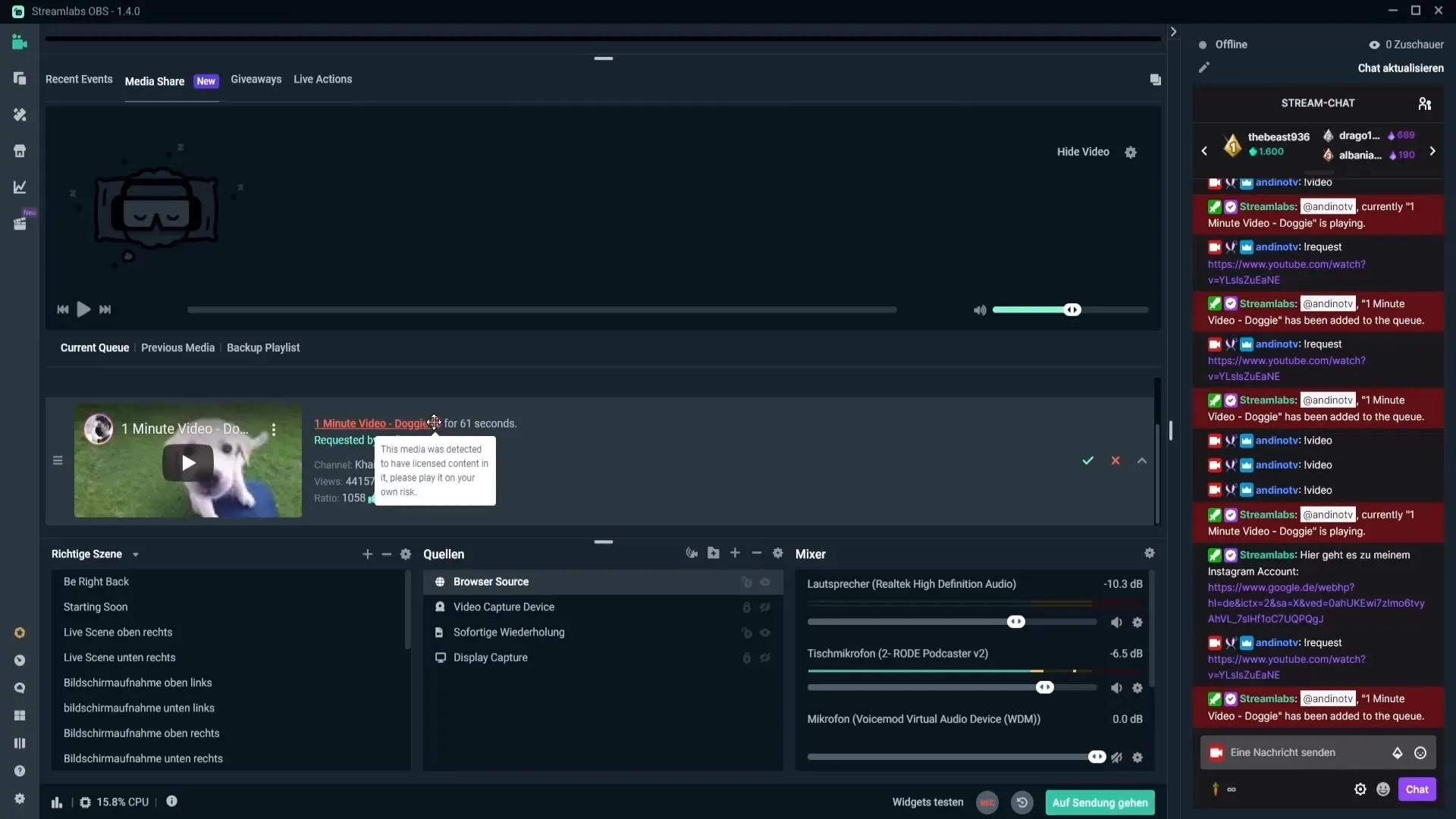Viewport: 1456px width, 819px height.
Task: Click Chat aktualisieren
Action: 1401,68
